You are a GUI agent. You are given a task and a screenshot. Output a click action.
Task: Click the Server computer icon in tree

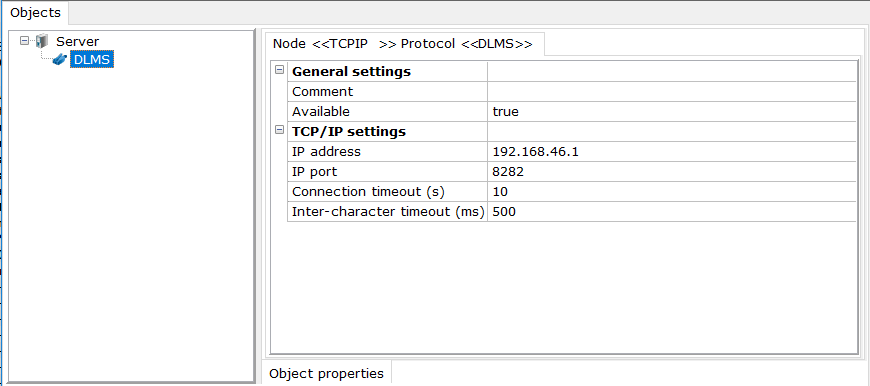click(x=42, y=42)
